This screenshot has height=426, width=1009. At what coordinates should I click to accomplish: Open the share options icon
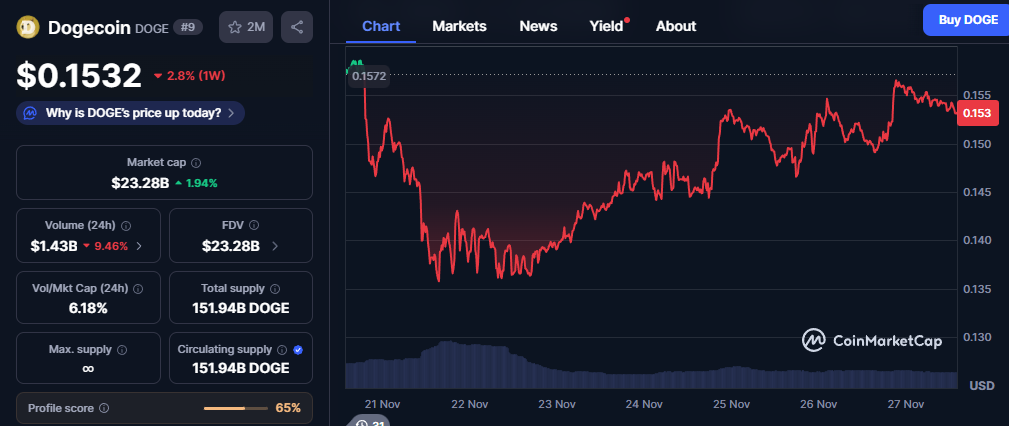296,27
